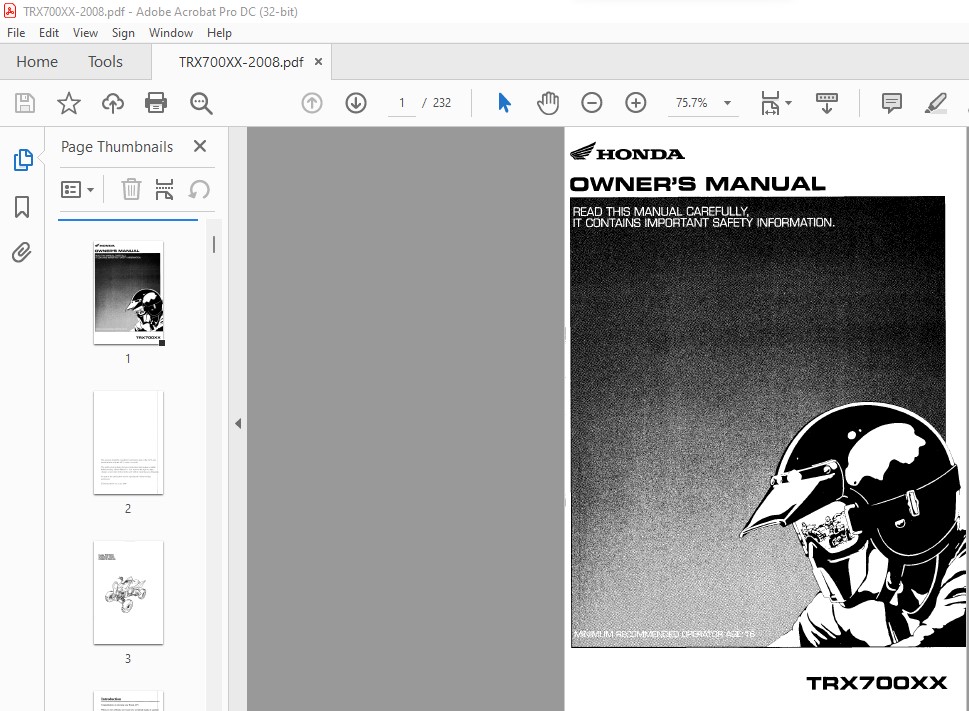Open the page fit options dropdown arrow
Image resolution: width=969 pixels, height=711 pixels.
coord(789,103)
